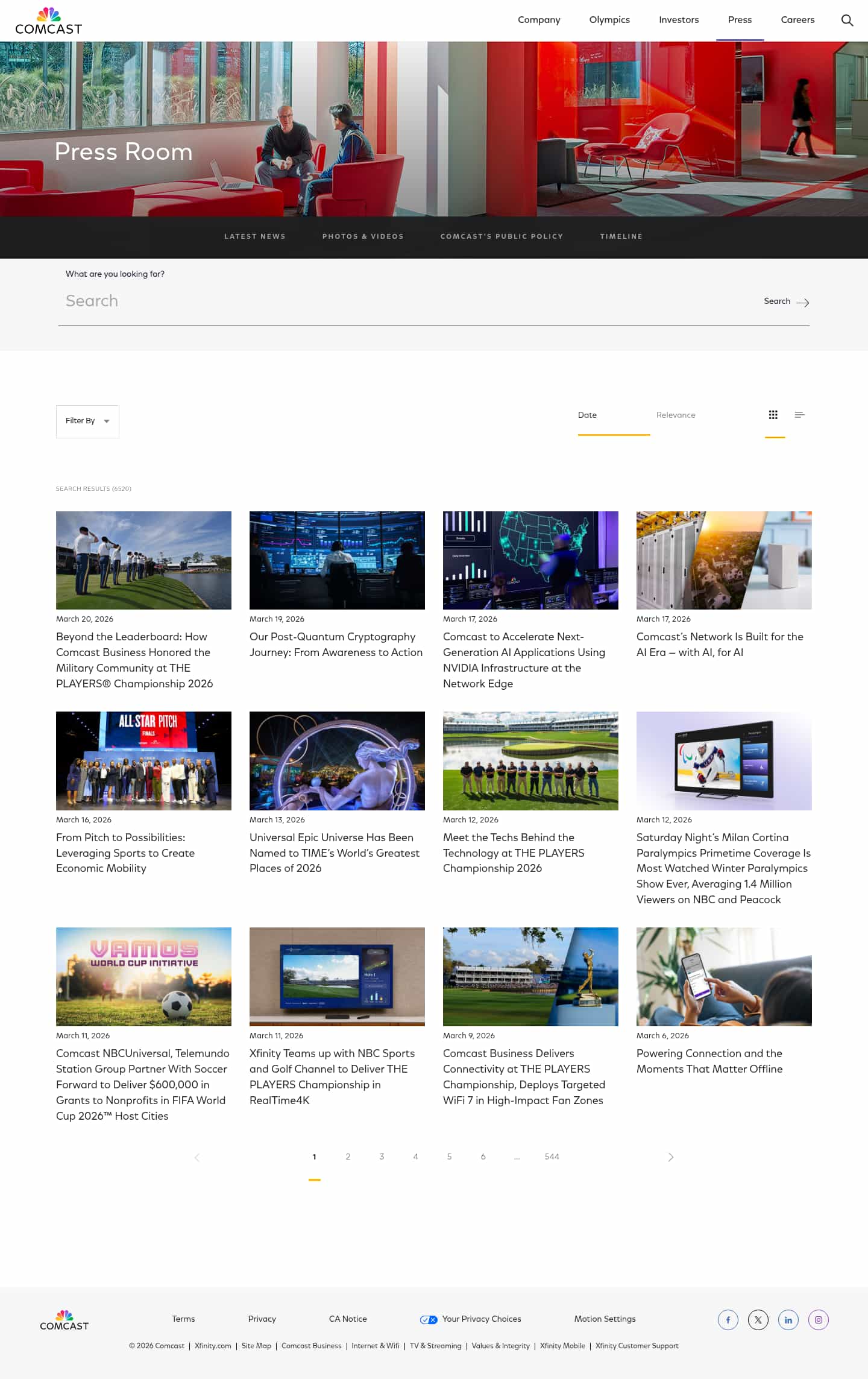The height and width of the screenshot is (1379, 868).
Task: Switch to grid view icon
Action: pyautogui.click(x=773, y=415)
